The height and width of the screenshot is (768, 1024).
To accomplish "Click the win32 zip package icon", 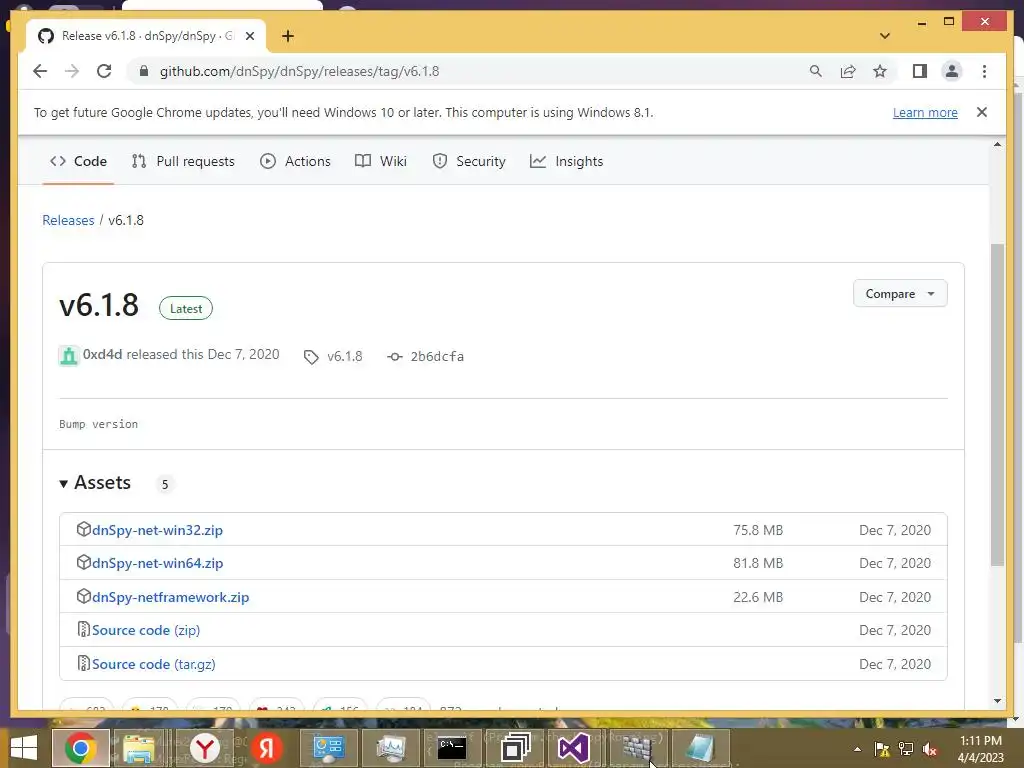I will 84,529.
